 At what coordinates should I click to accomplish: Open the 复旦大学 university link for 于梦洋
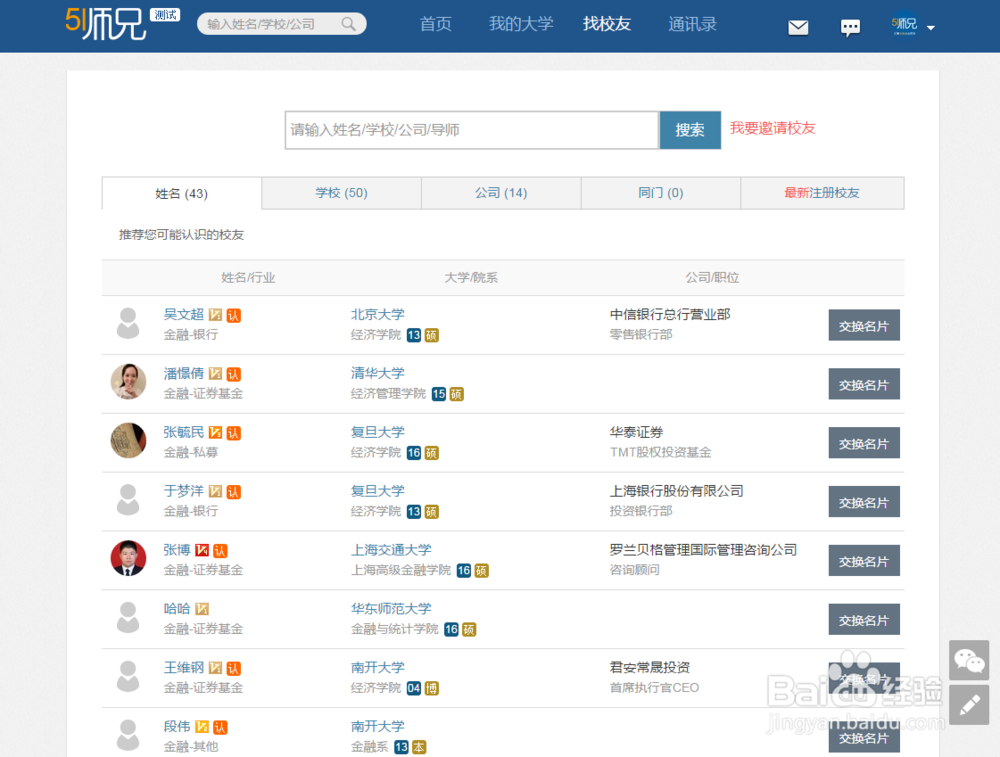coord(378,490)
